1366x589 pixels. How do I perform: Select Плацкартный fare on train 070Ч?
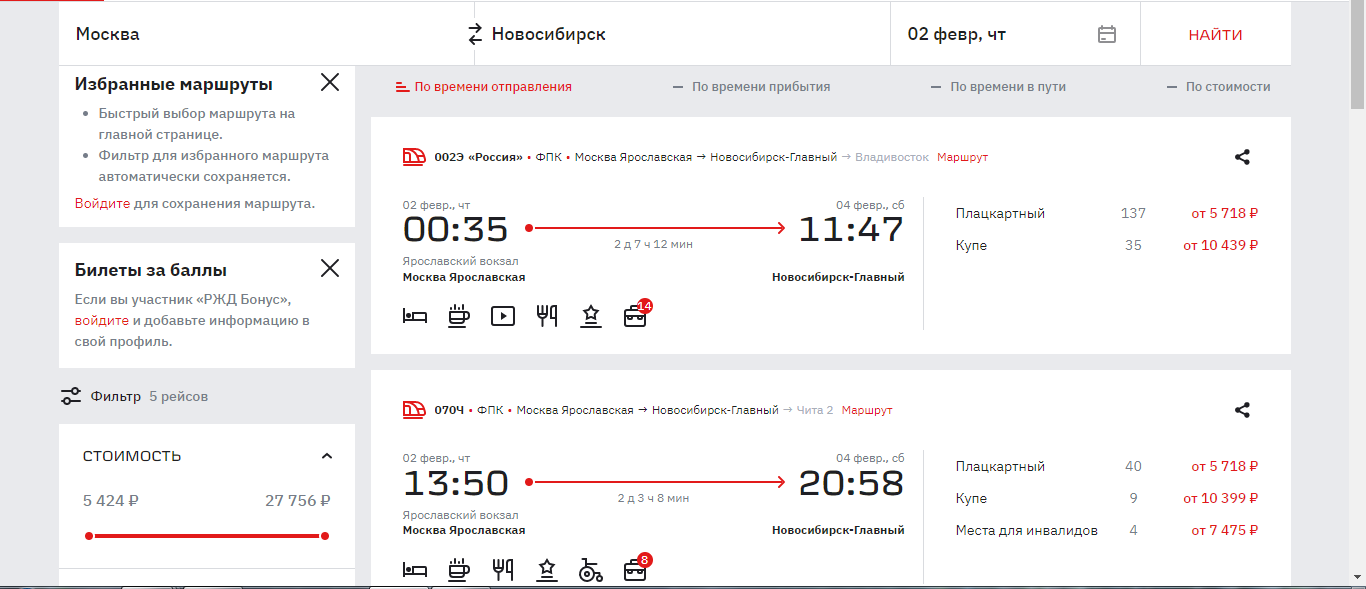pyautogui.click(x=1106, y=466)
